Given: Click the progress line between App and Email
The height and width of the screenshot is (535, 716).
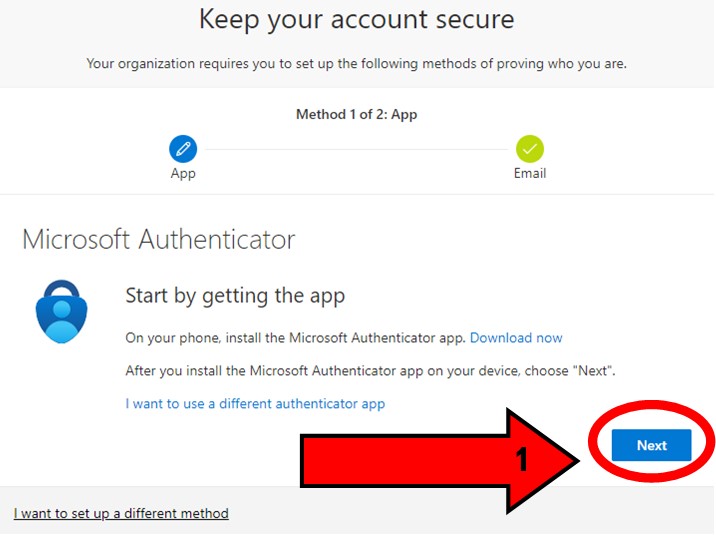Looking at the screenshot, I should click(356, 149).
